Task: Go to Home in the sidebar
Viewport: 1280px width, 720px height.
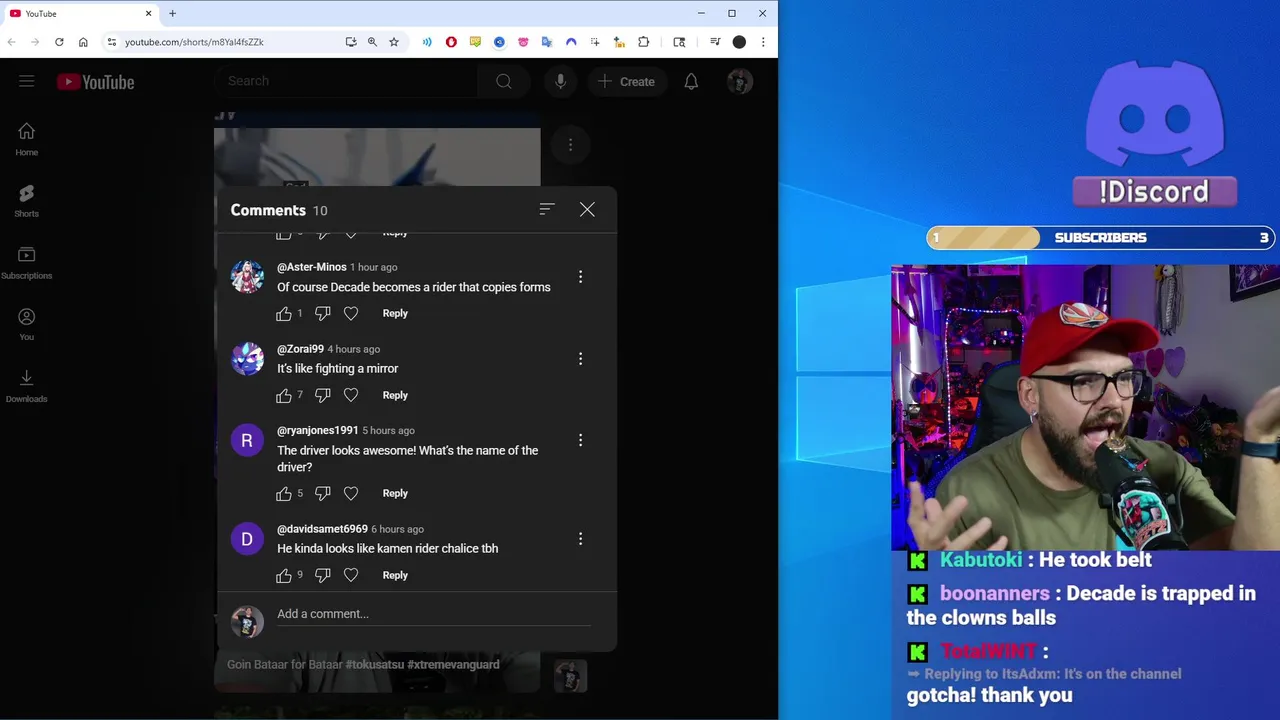Action: [x=27, y=140]
